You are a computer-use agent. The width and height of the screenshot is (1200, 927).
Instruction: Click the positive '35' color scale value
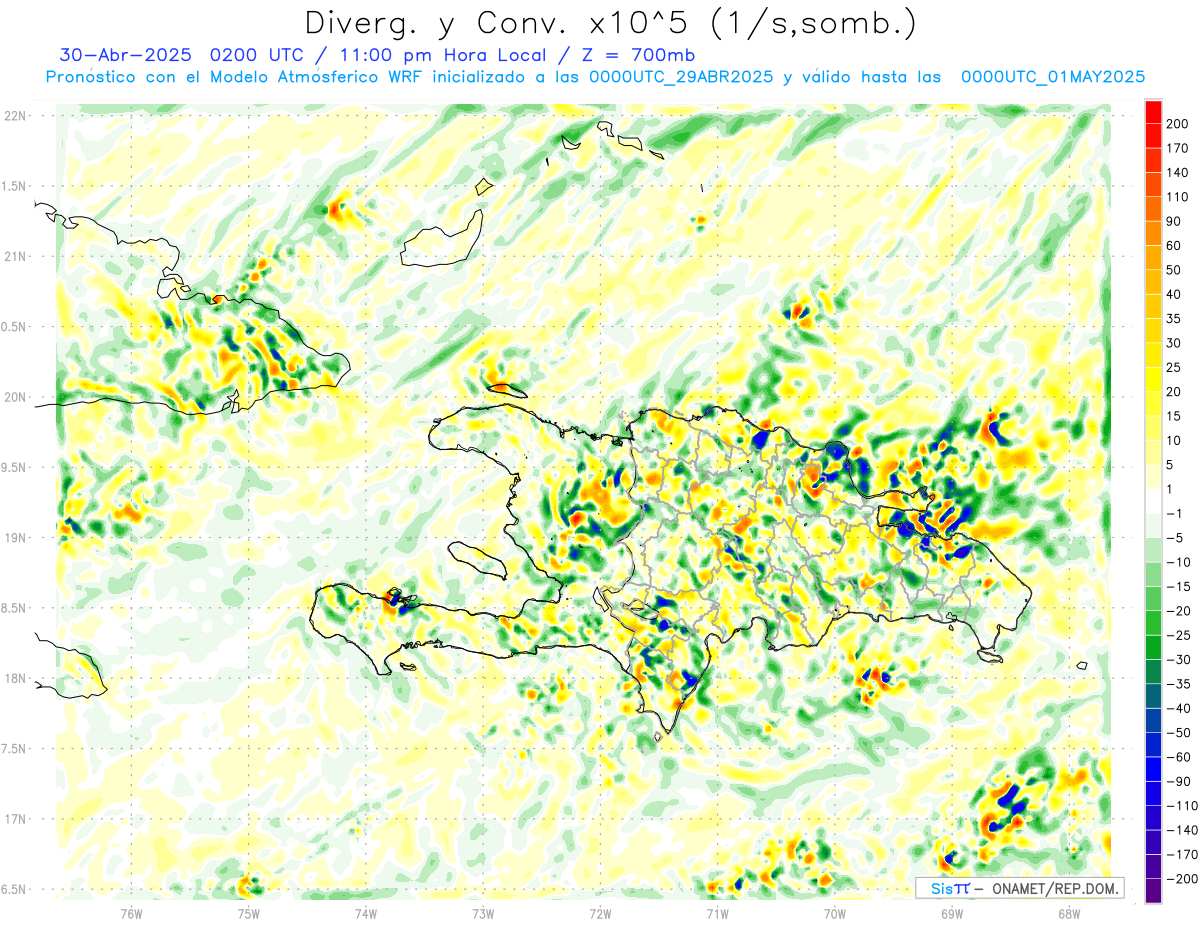[1175, 319]
